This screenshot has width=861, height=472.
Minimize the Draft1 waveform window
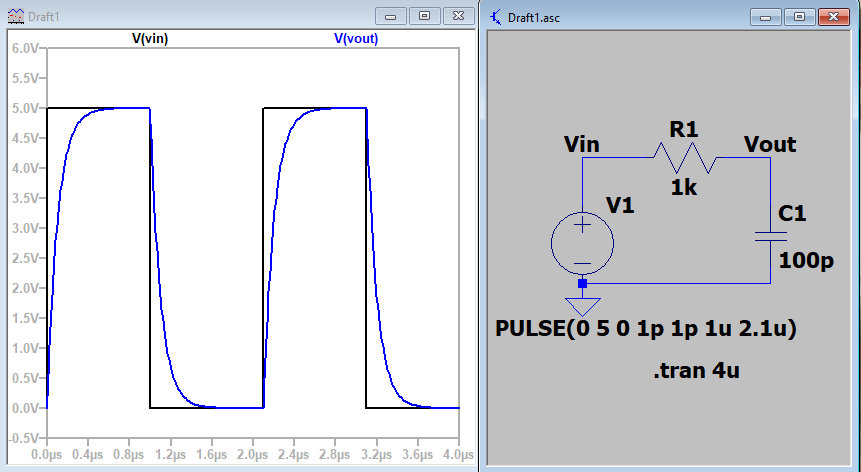(x=390, y=16)
